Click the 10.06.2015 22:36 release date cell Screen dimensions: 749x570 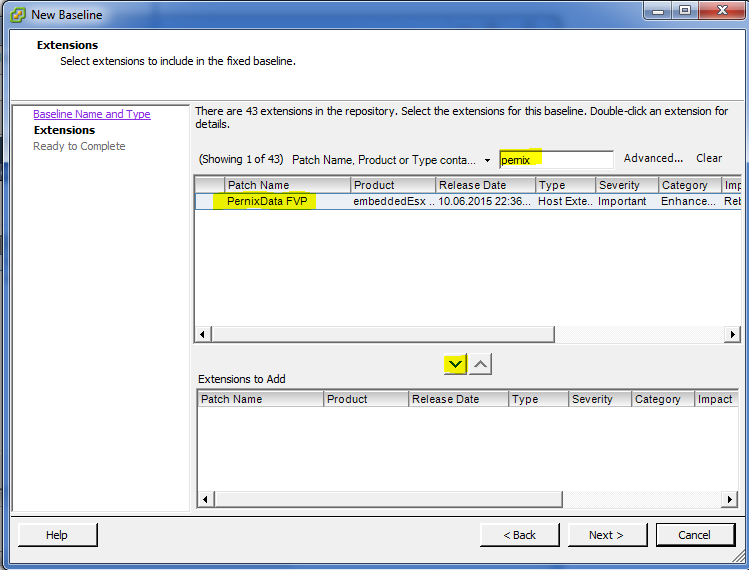(484, 201)
